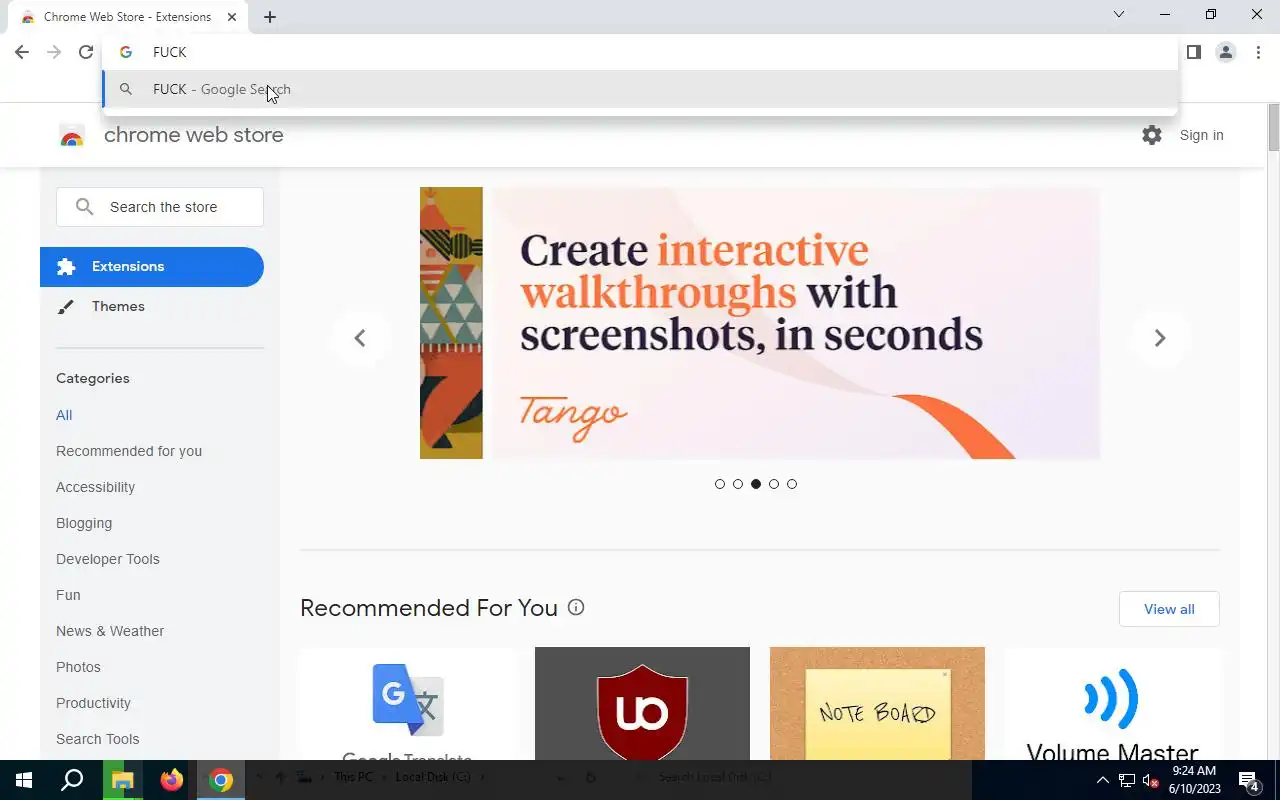Open the Volume Master extension card

[x=1112, y=704]
